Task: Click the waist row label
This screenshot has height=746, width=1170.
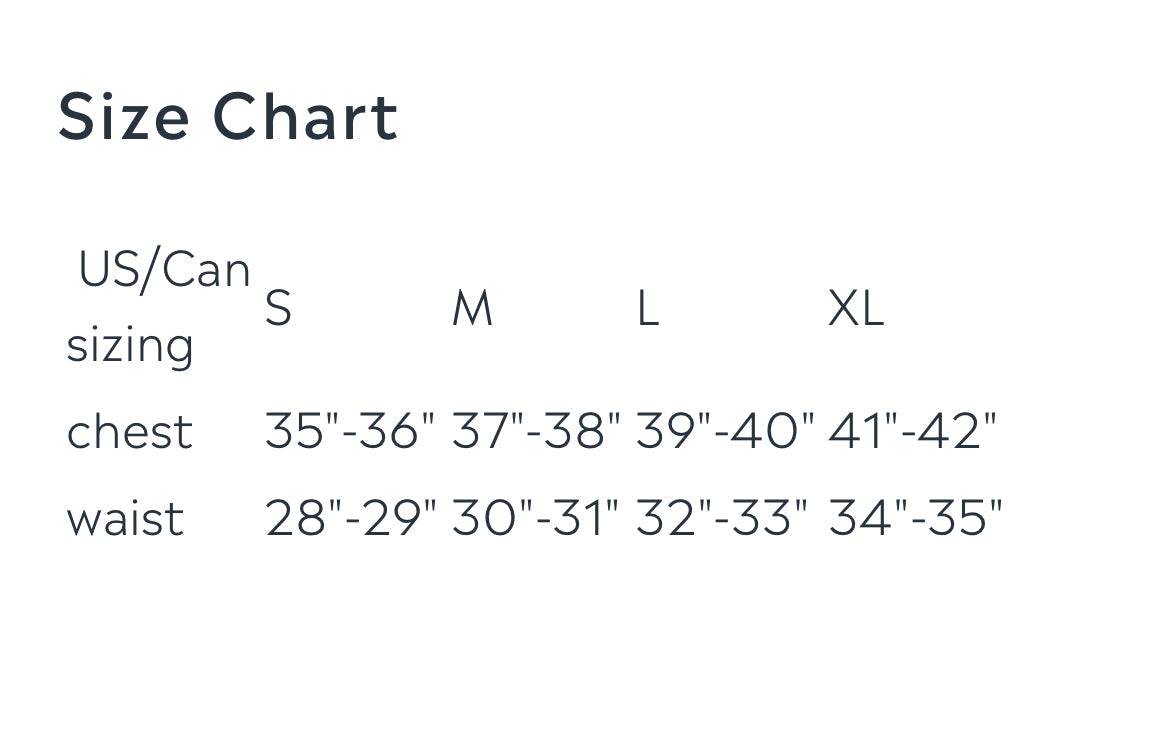Action: 125,519
